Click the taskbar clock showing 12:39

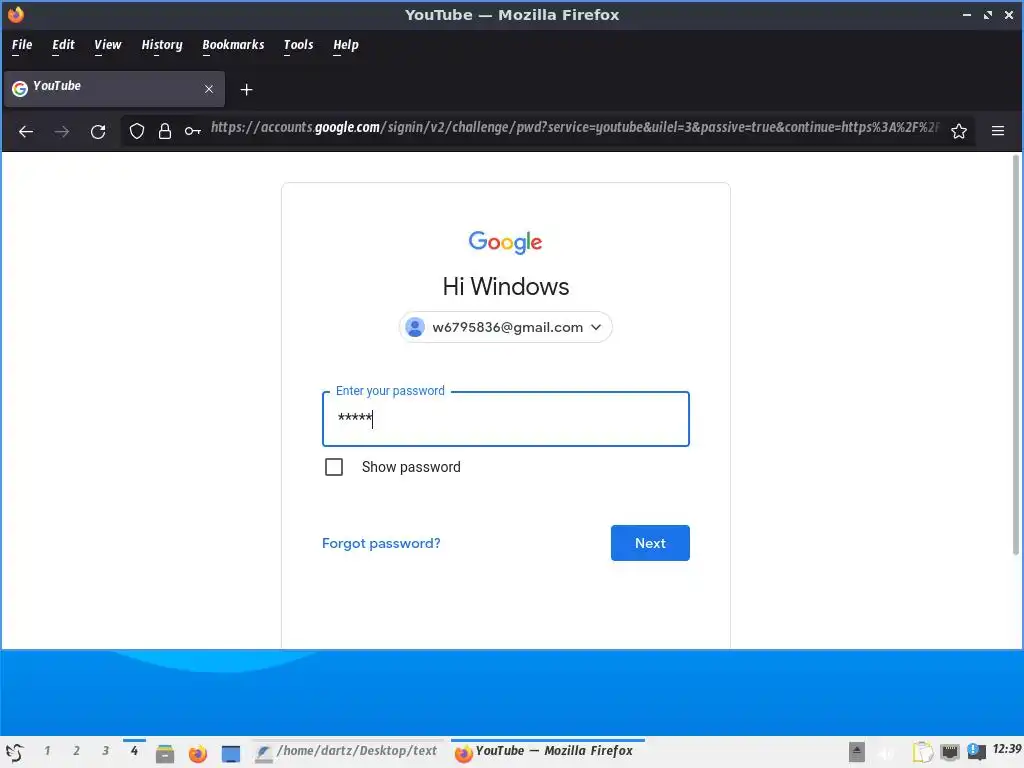(1006, 749)
